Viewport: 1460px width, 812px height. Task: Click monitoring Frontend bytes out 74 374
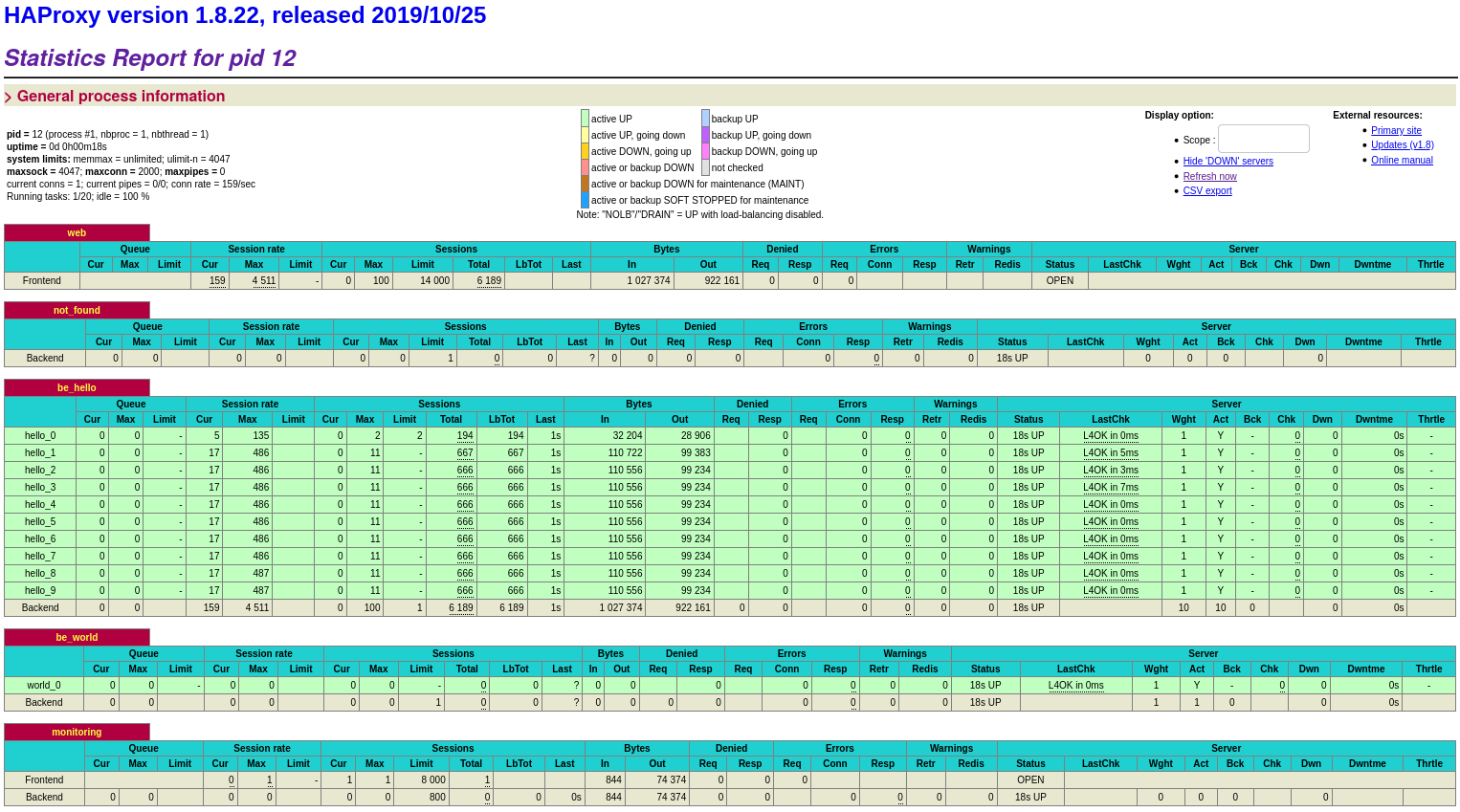click(x=671, y=779)
